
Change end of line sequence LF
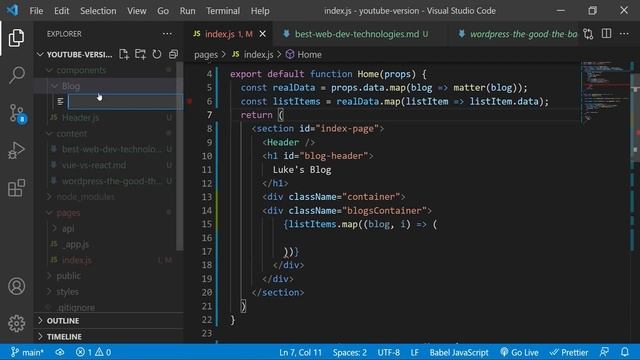(415, 352)
